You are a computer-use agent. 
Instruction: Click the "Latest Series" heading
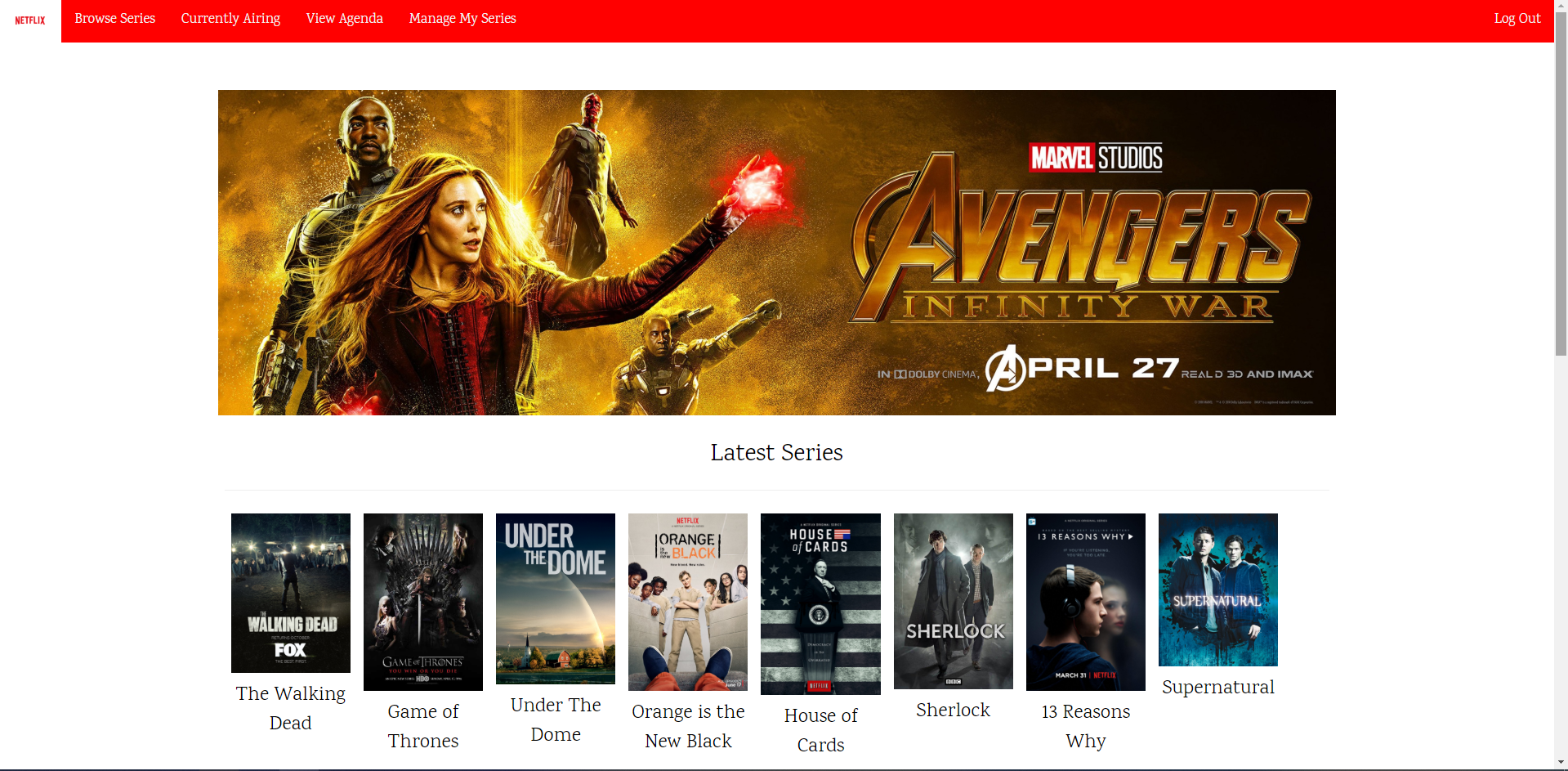pos(776,452)
